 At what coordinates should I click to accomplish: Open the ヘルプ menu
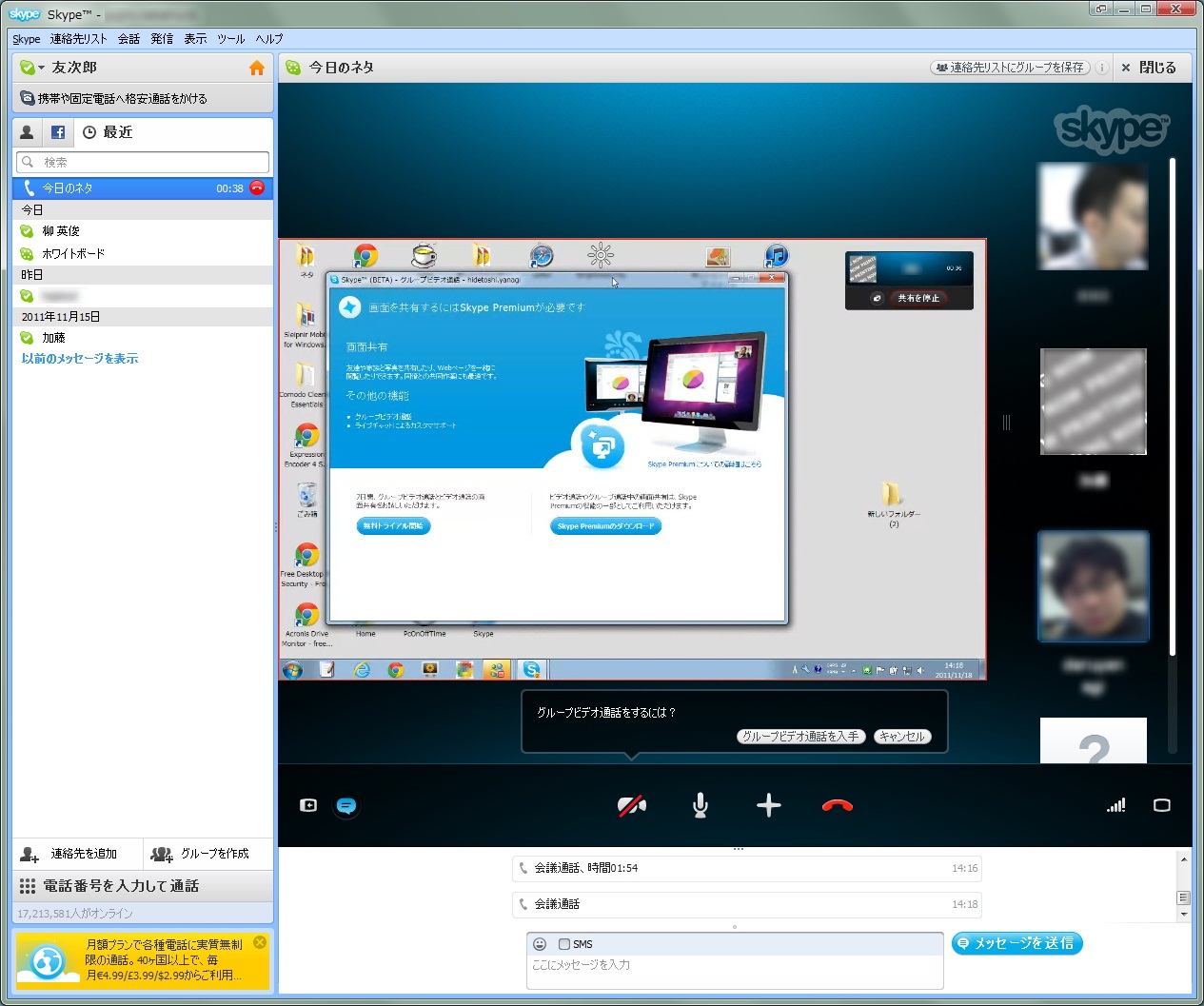coord(269,39)
